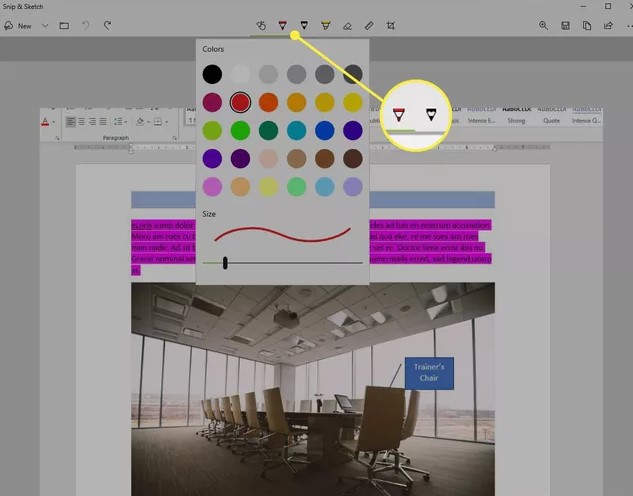Select the pale beige-pink swatch
The width and height of the screenshot is (633, 496).
(x=268, y=159)
